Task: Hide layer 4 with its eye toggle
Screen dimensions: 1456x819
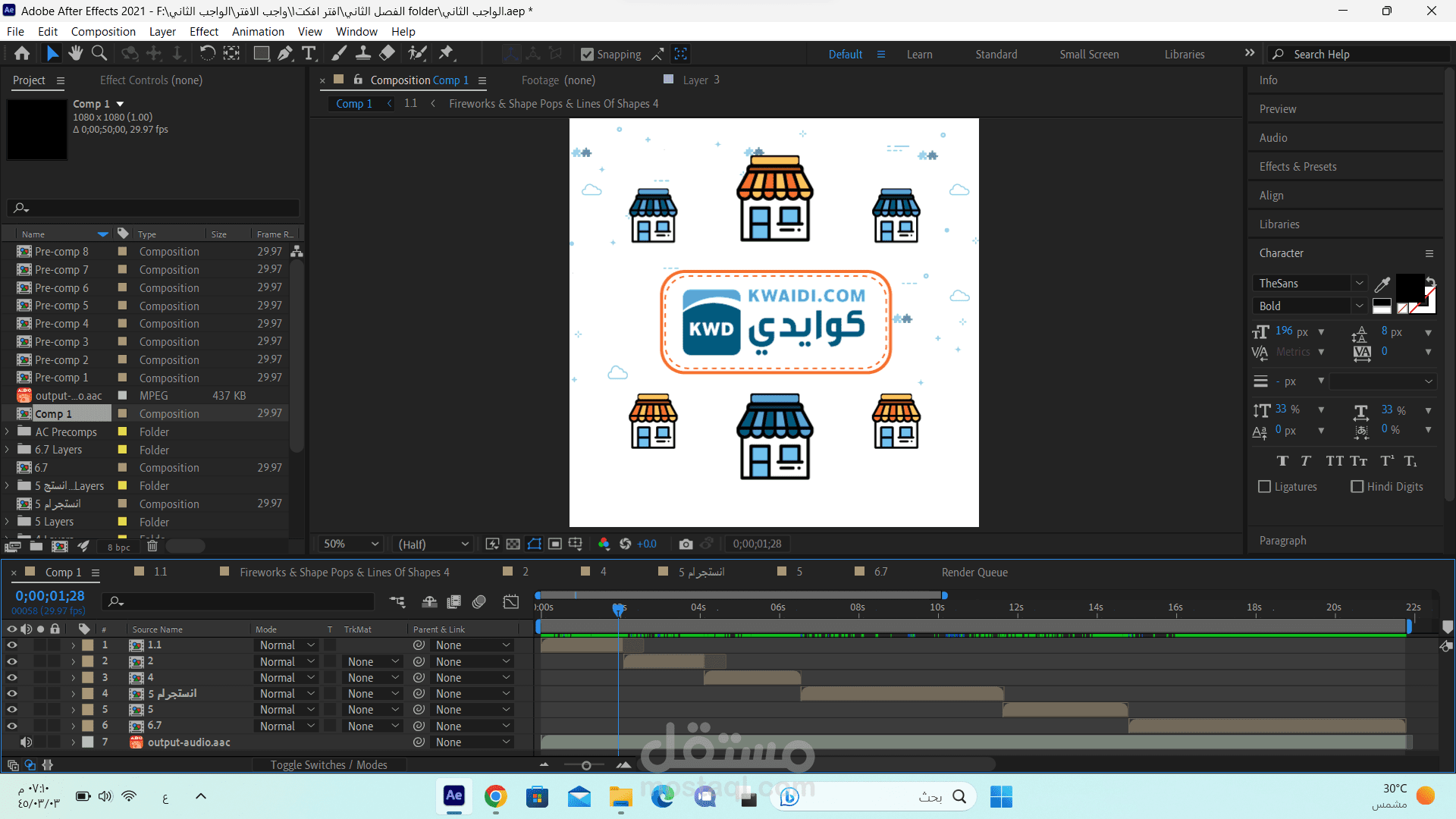Action: (x=11, y=678)
